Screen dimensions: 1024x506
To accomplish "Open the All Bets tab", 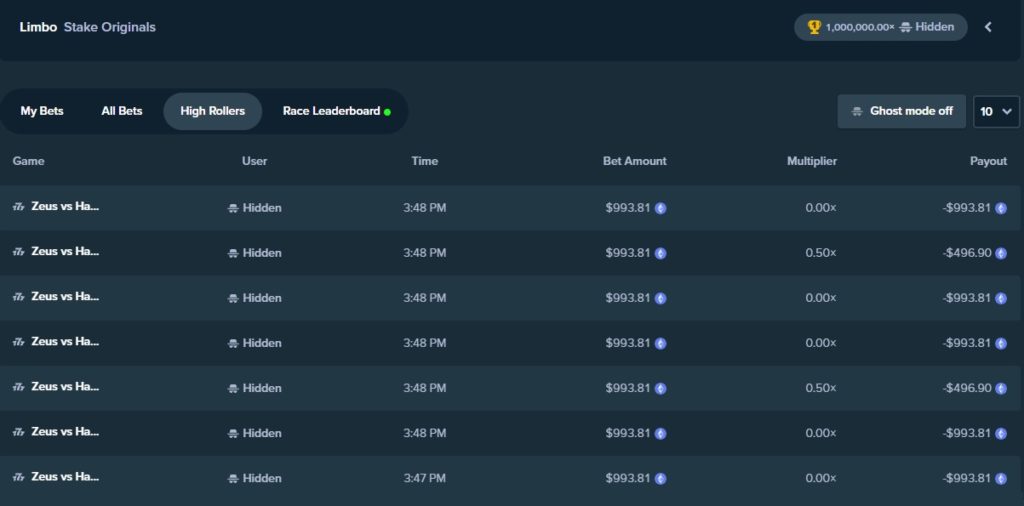I will (121, 111).
